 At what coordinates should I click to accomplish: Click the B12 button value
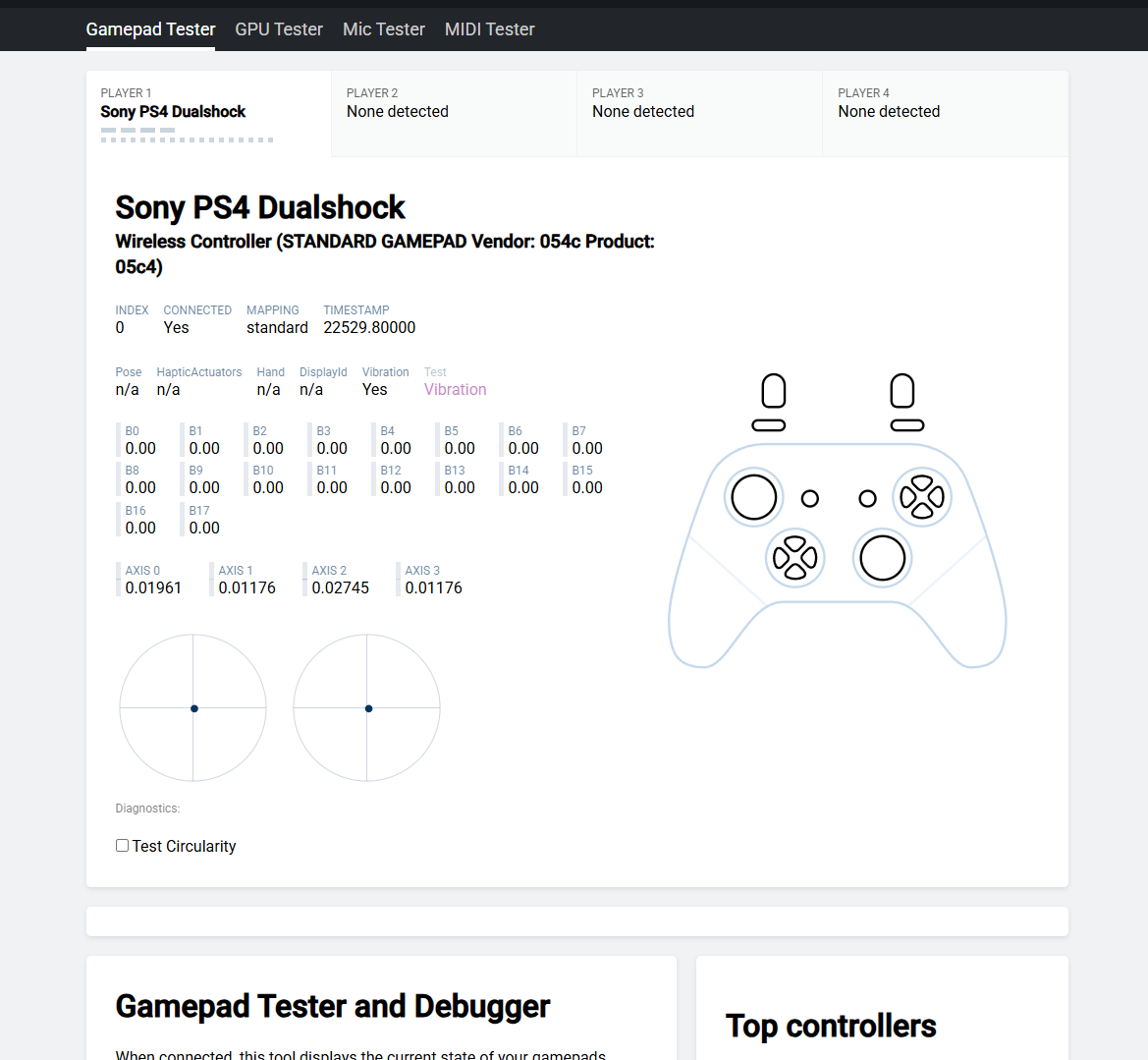click(396, 488)
